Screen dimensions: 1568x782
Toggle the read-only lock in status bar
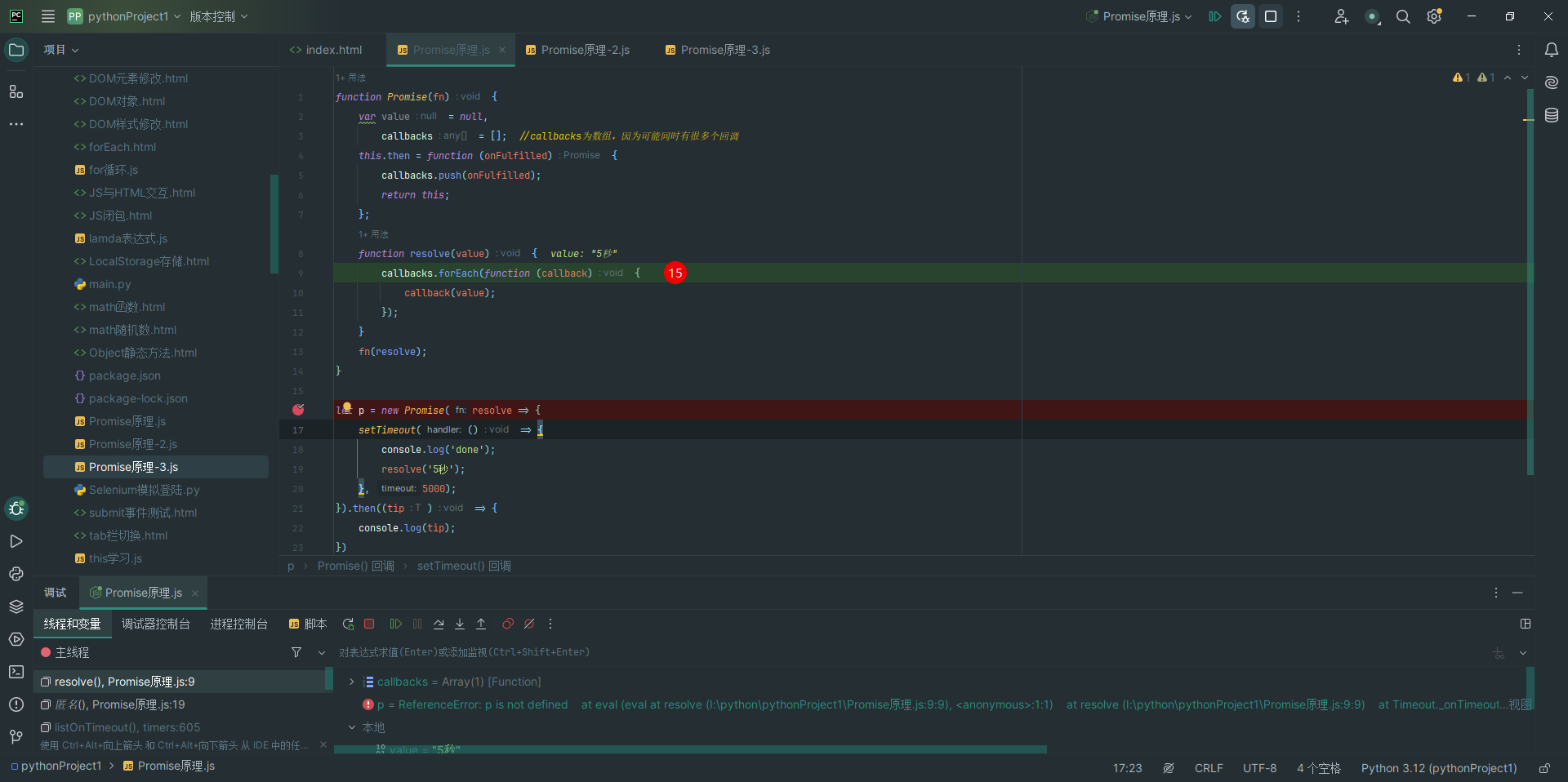coord(1544,768)
